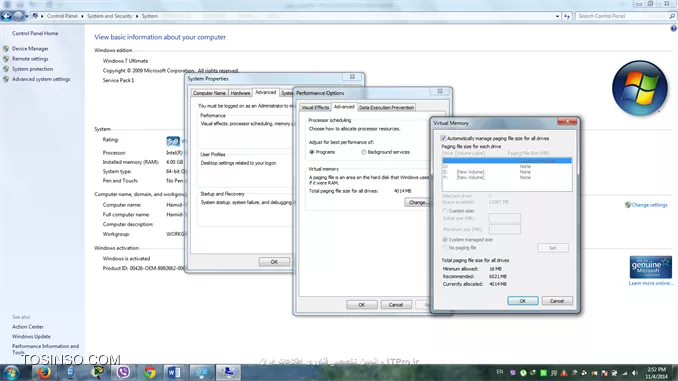The width and height of the screenshot is (678, 381).
Task: Switch to Hardware tab in System Properties
Action: [x=240, y=93]
